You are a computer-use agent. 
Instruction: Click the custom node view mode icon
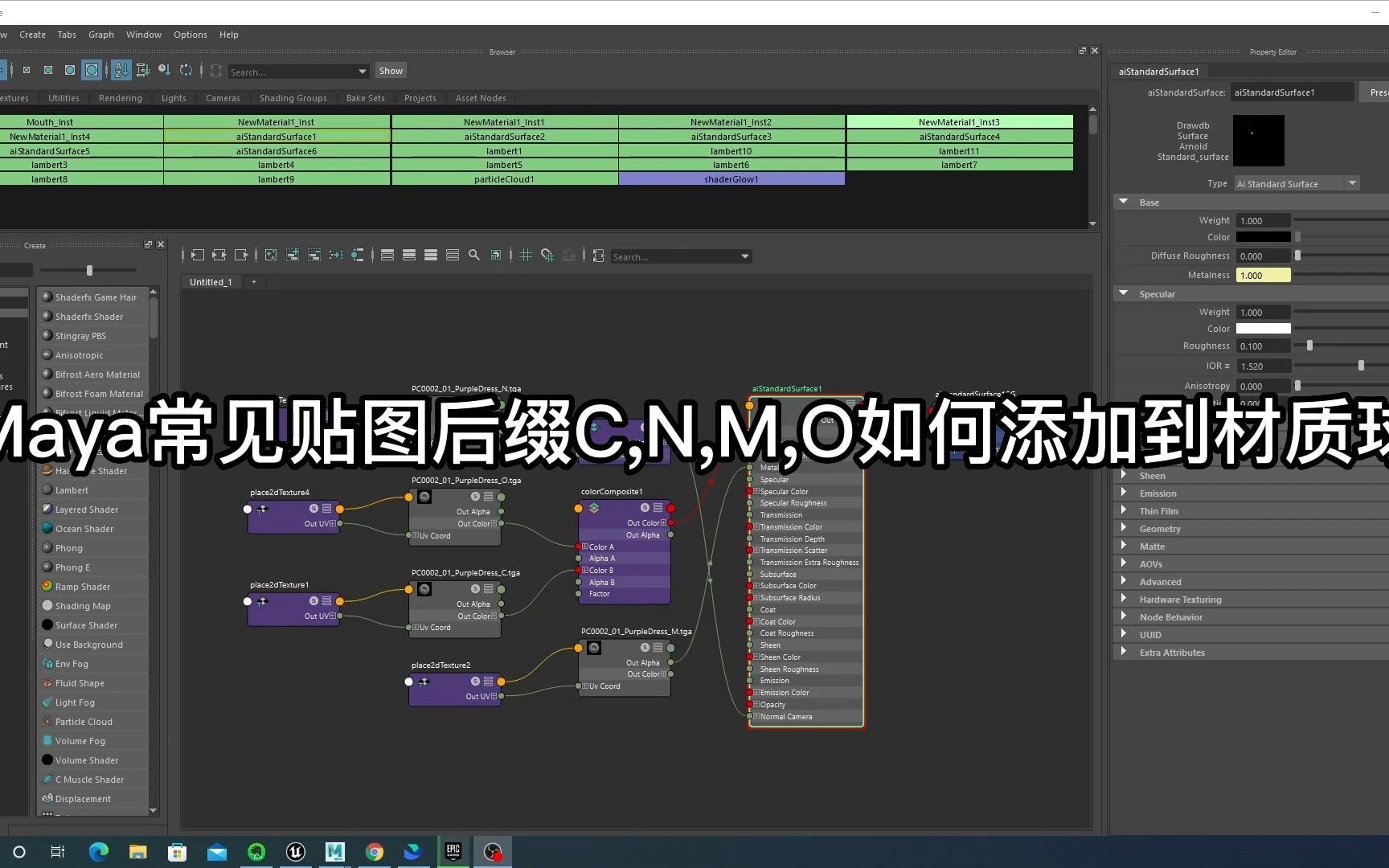pos(453,255)
